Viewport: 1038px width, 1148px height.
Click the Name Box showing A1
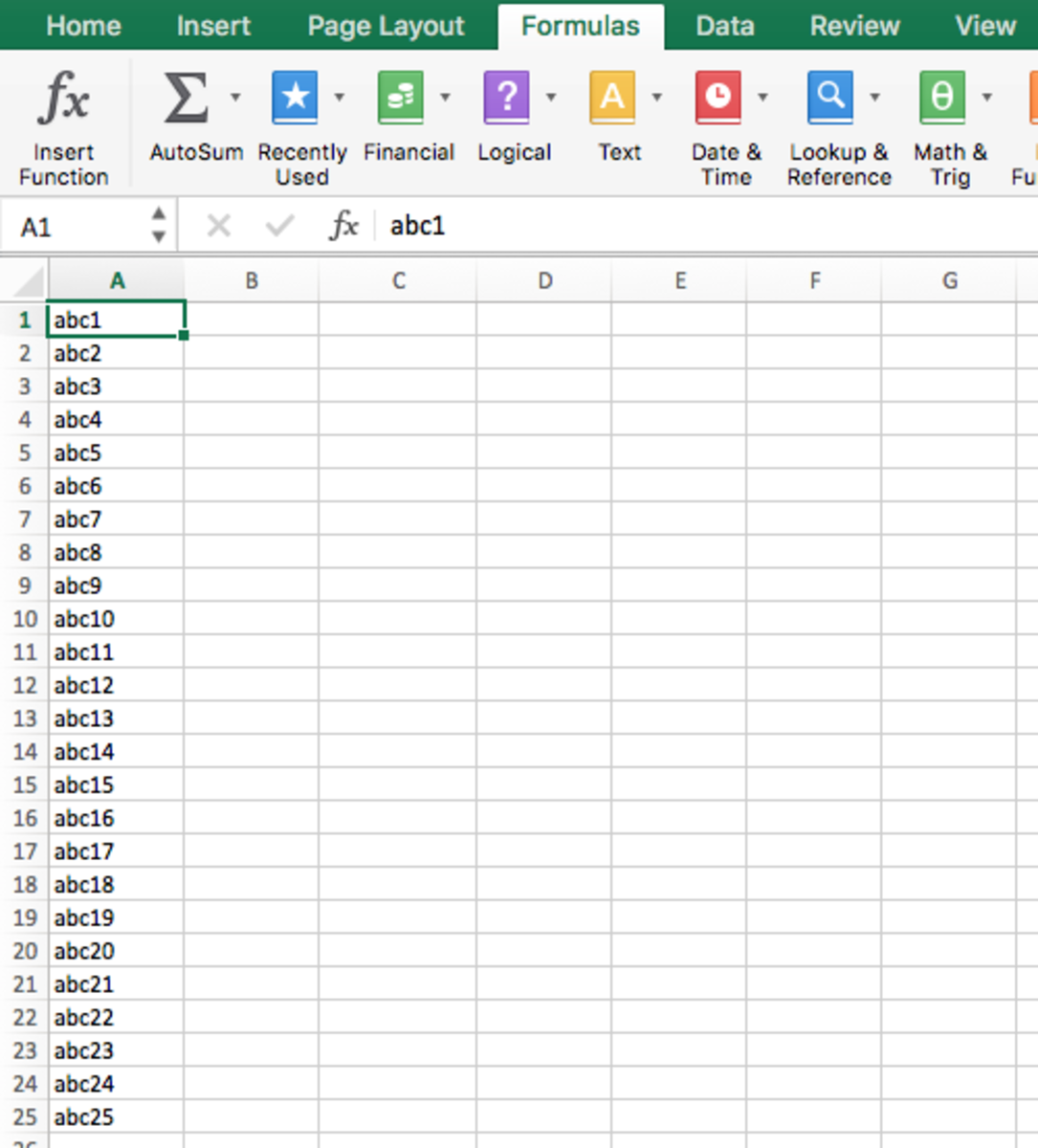[81, 227]
